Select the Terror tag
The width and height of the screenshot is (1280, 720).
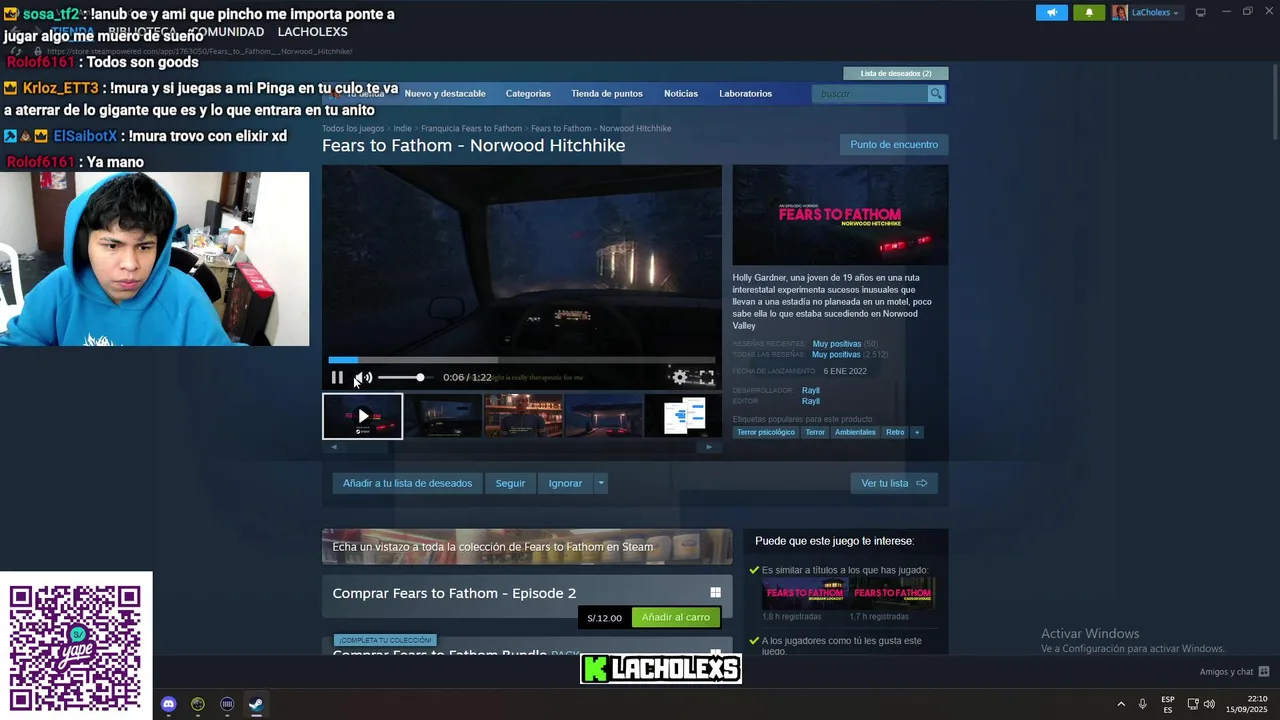(x=815, y=432)
